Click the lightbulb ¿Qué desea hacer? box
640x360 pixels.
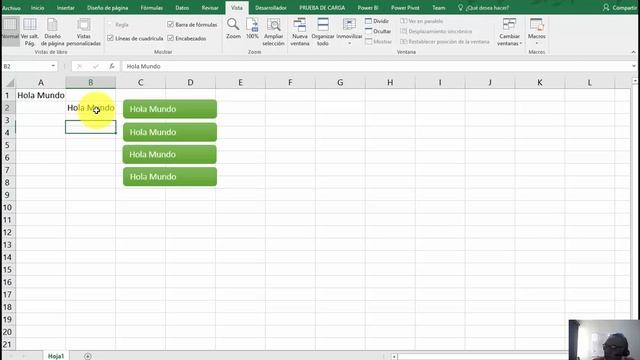[x=484, y=8]
